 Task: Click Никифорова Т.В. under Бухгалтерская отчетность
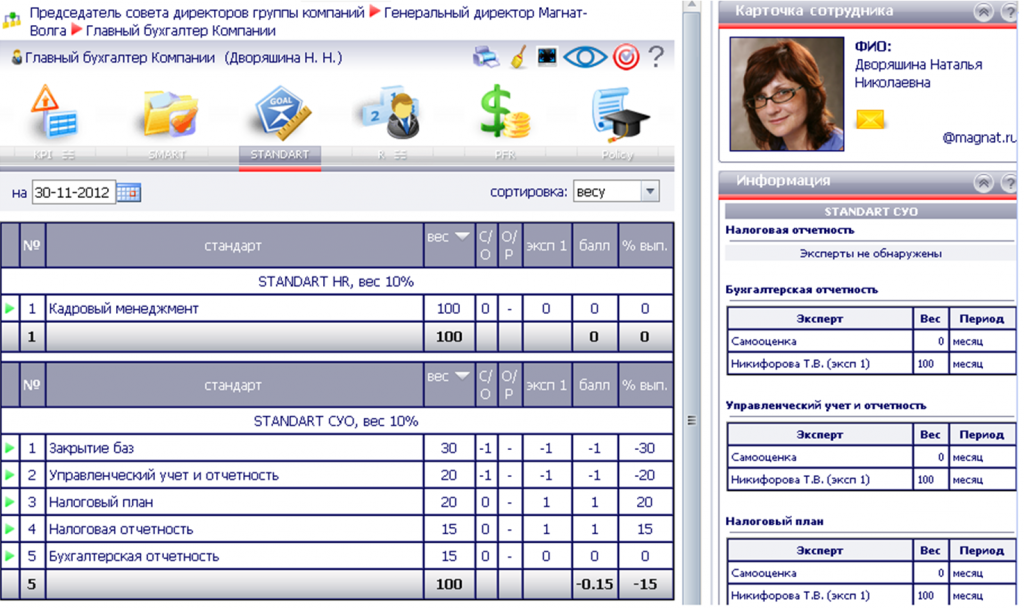point(800,364)
